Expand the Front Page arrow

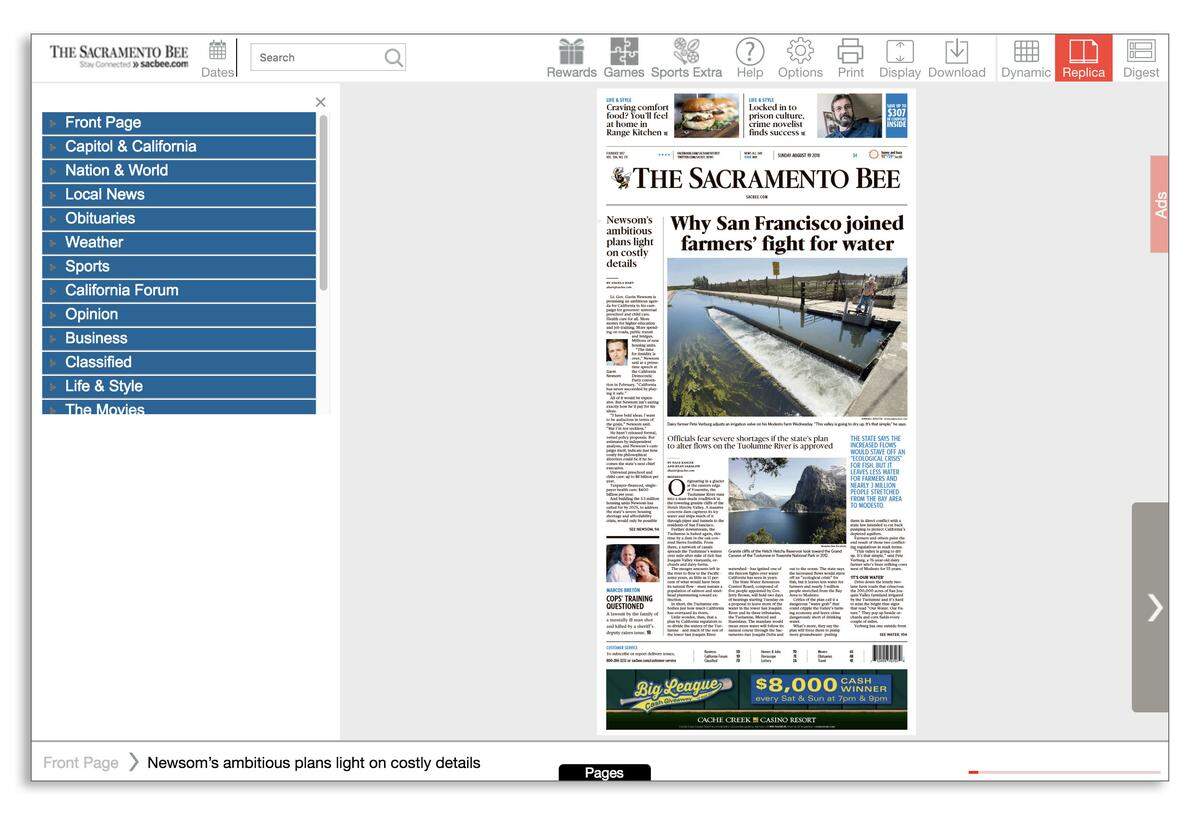click(53, 123)
